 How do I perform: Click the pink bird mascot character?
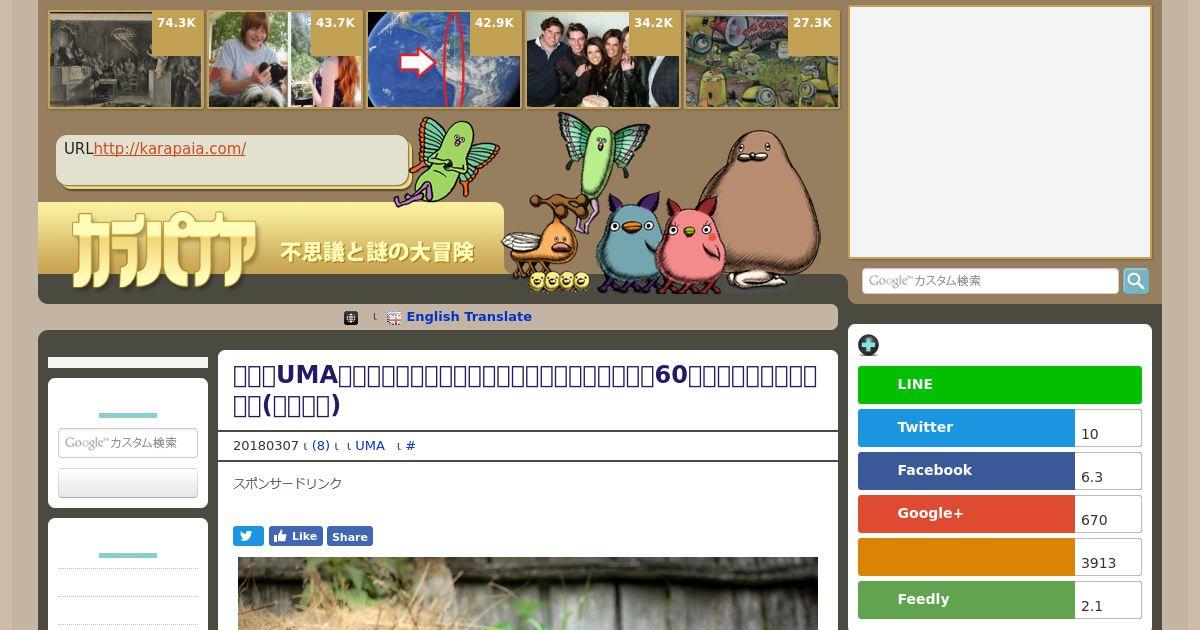pyautogui.click(x=692, y=246)
